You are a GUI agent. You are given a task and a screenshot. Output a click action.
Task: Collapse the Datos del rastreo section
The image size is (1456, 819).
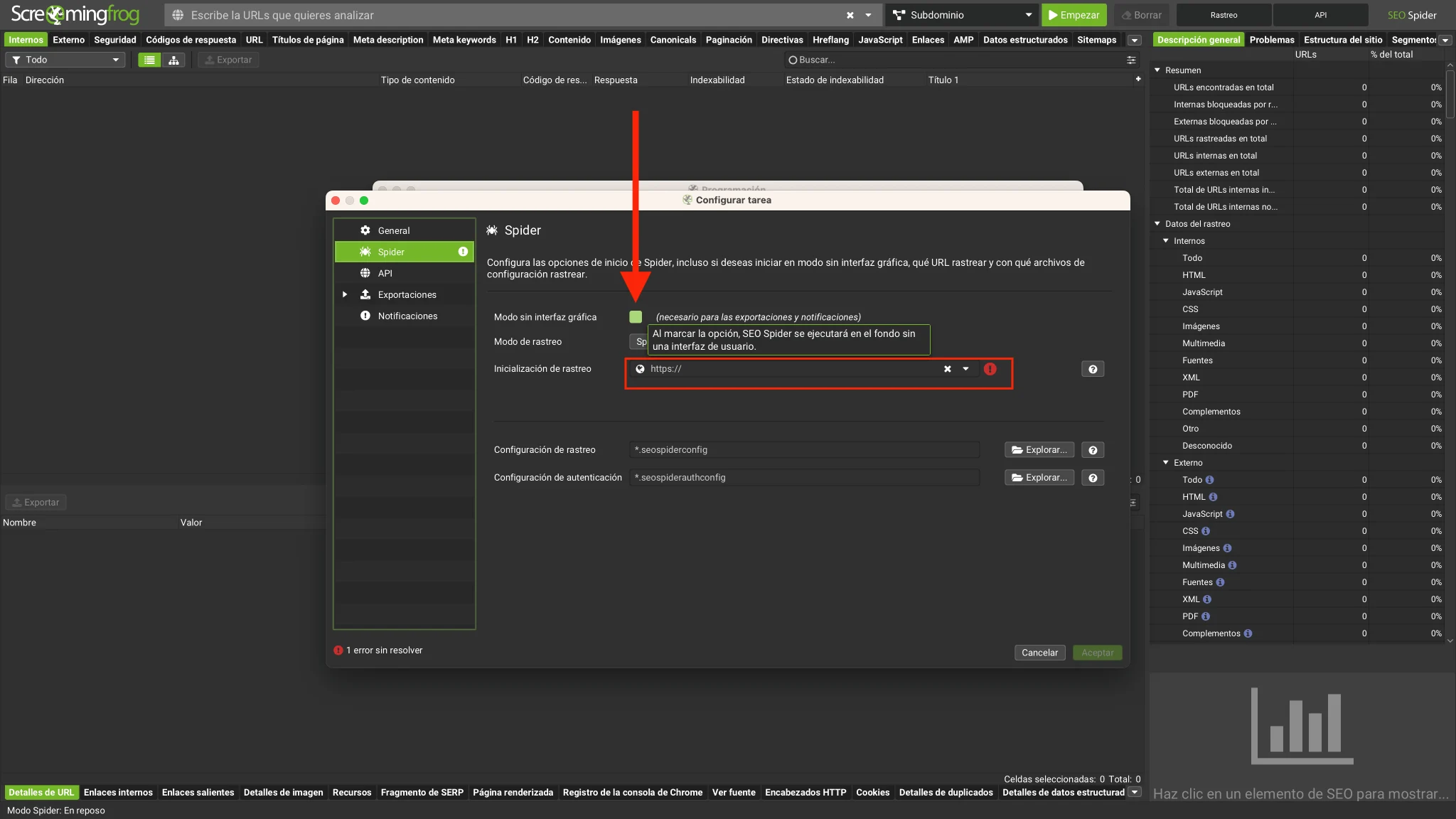pyautogui.click(x=1157, y=223)
